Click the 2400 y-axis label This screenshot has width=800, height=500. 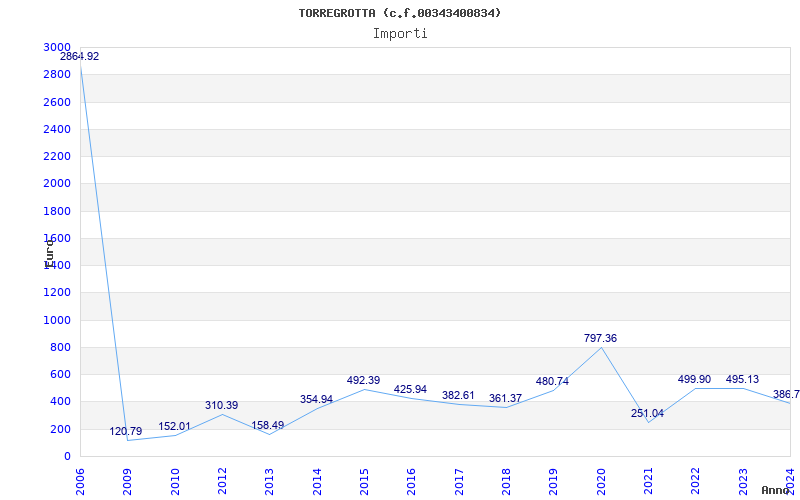click(57, 129)
